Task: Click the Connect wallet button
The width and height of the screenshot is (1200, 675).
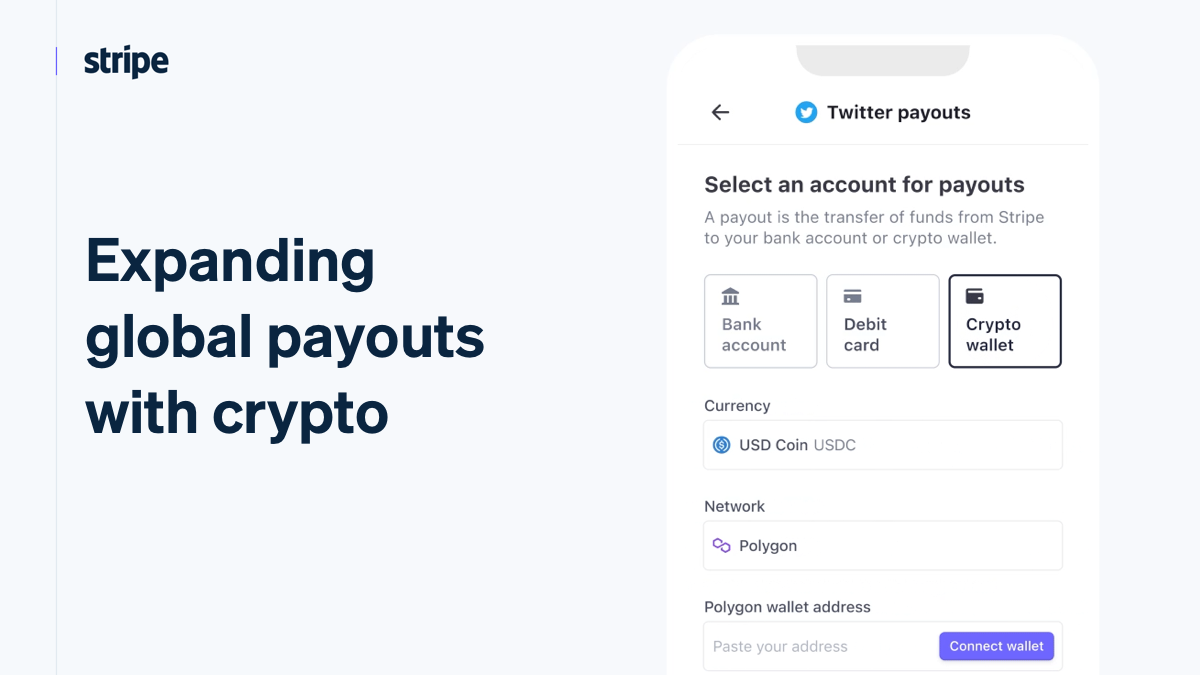Action: coord(997,646)
